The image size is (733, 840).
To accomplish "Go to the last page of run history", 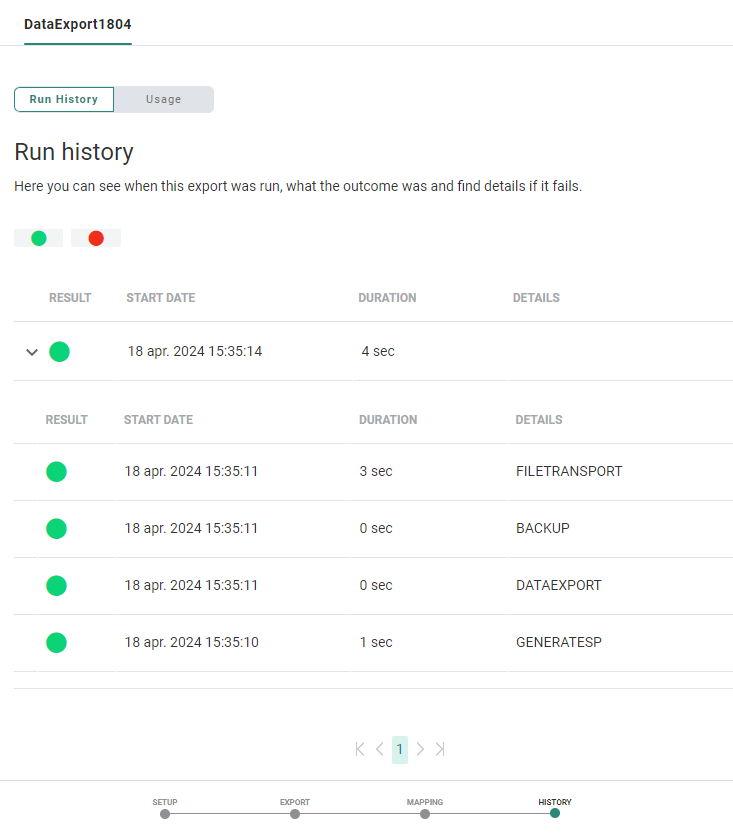I will [440, 749].
